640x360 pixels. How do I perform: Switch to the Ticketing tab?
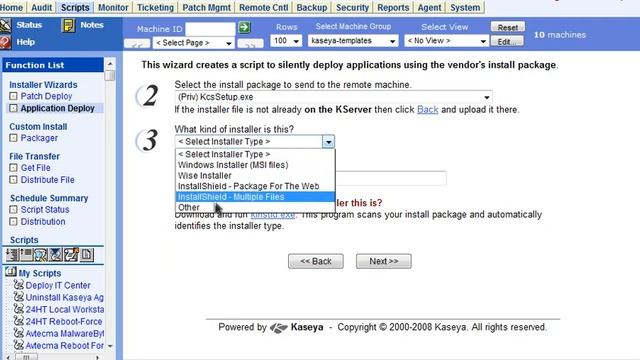155,7
